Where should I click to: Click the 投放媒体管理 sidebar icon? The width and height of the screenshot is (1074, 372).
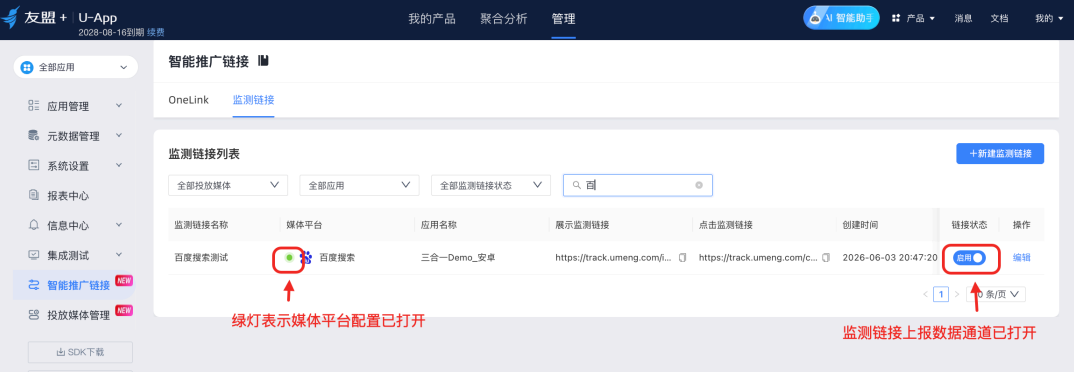pos(34,315)
